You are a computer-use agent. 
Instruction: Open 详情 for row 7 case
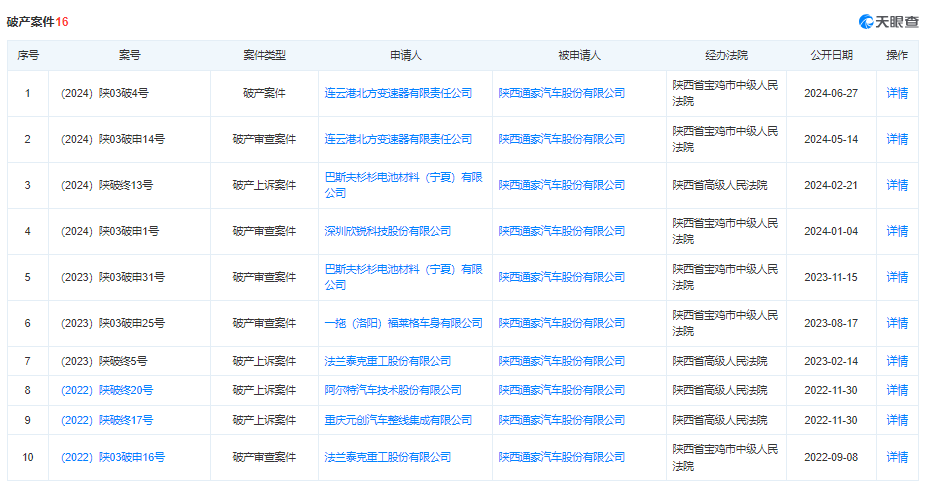click(897, 361)
